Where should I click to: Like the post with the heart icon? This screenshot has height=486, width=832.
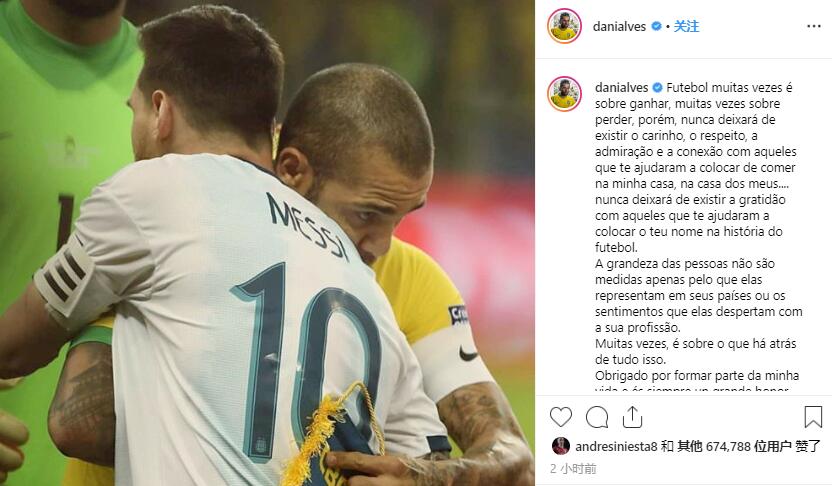[x=561, y=417]
